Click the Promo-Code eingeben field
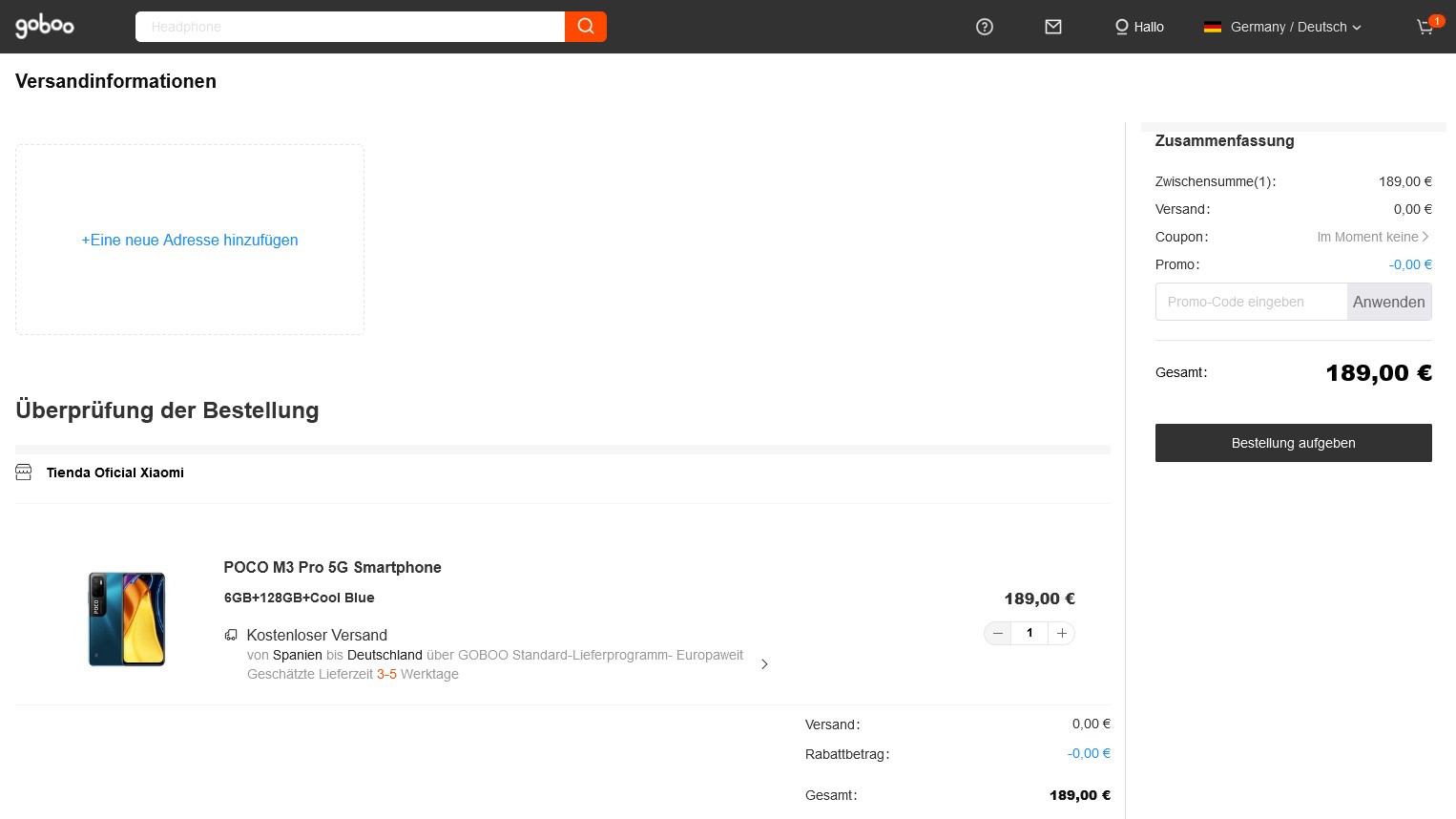The height and width of the screenshot is (819, 1456). click(1251, 302)
